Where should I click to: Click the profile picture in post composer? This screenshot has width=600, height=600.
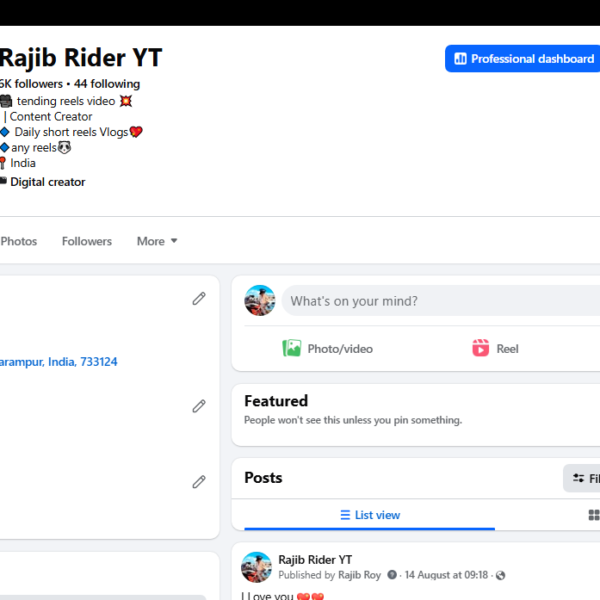pyautogui.click(x=260, y=300)
